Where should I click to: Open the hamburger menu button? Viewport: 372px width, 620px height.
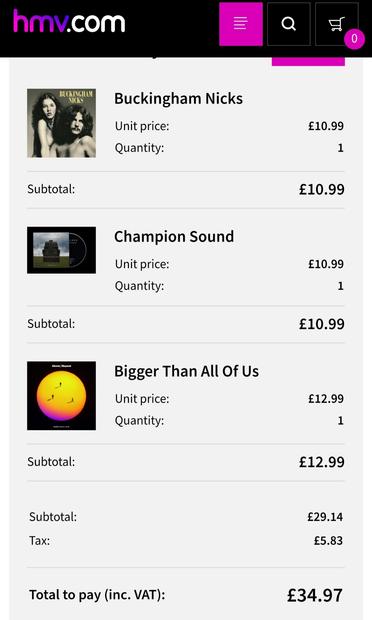(241, 24)
